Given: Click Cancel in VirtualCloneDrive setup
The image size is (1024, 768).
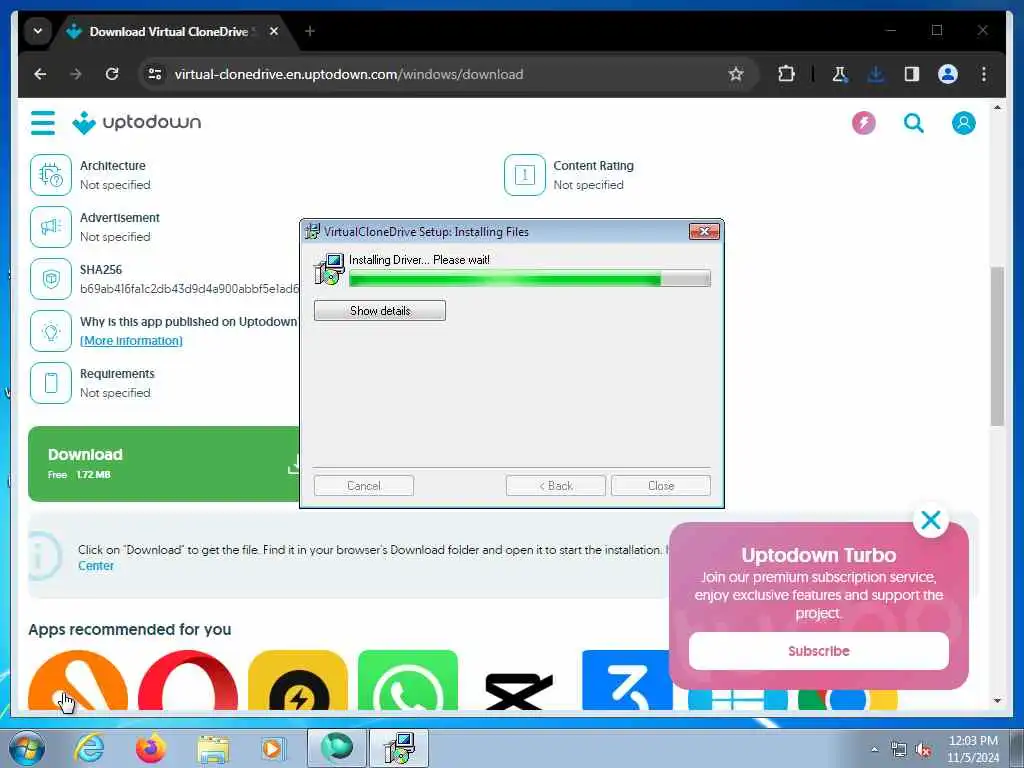Looking at the screenshot, I should click(364, 486).
